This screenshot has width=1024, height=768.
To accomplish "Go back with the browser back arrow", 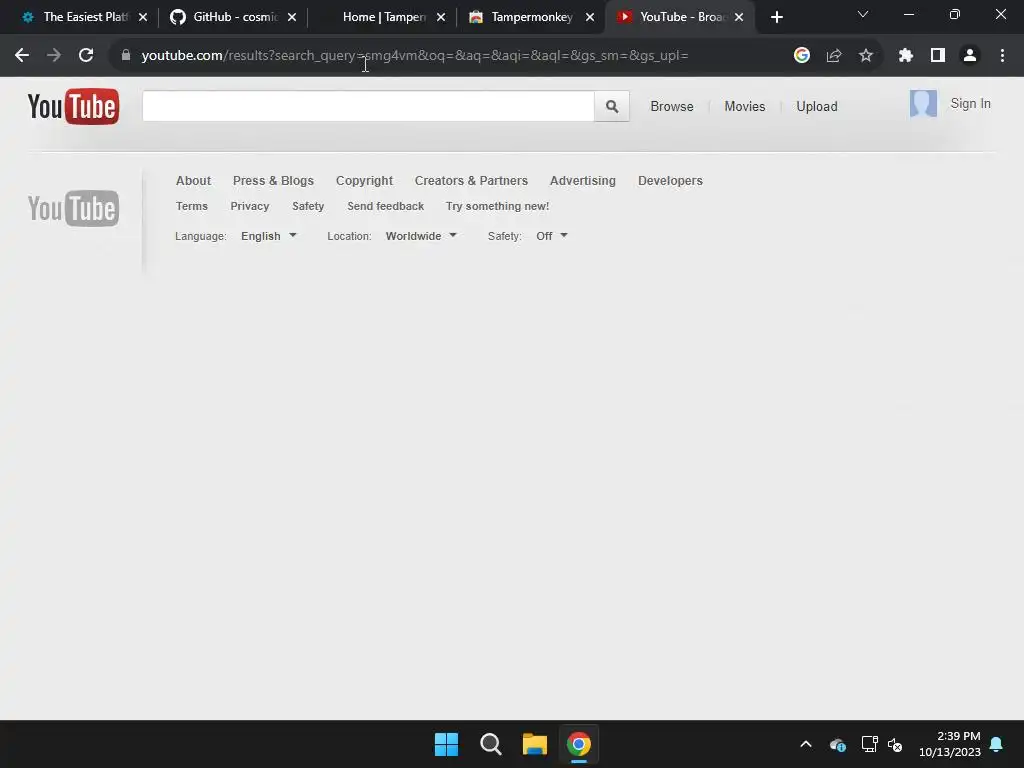I will (x=22, y=56).
